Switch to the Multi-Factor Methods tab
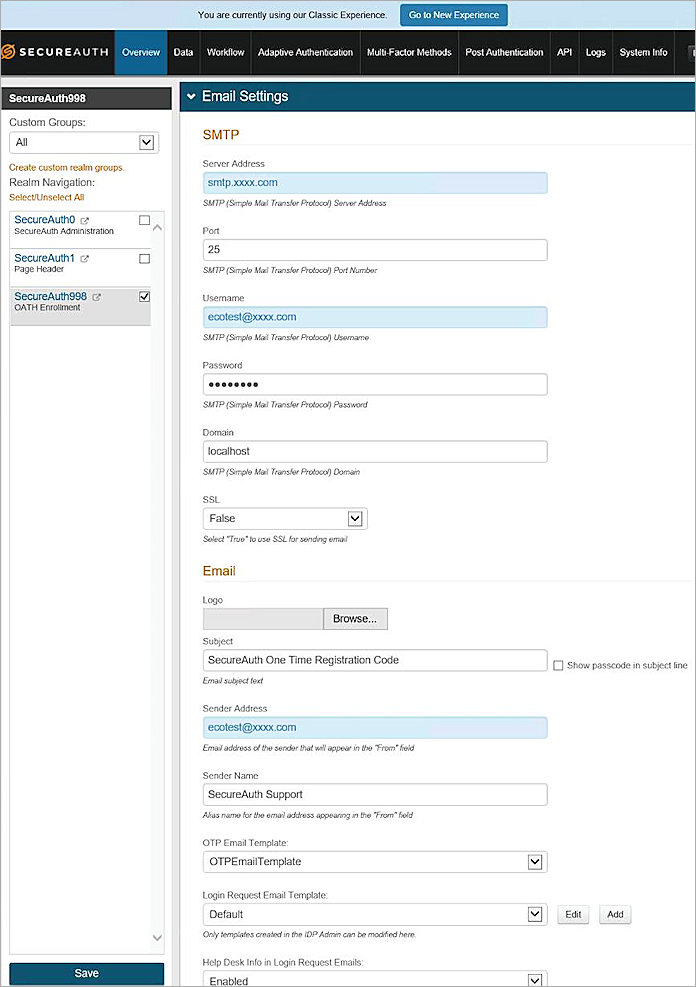The height and width of the screenshot is (987, 696). tap(409, 53)
